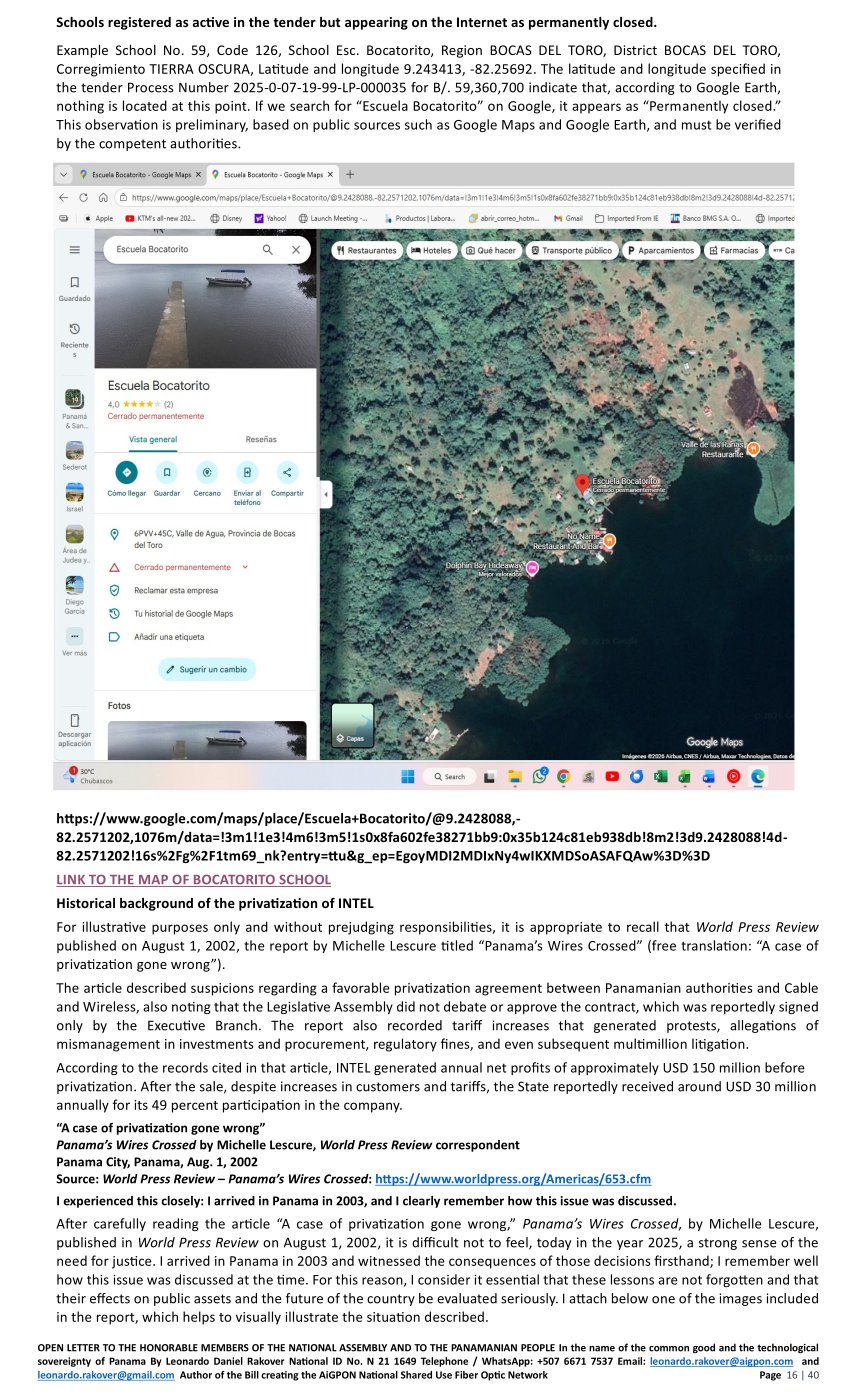Image resolution: width=850 pixels, height=1400 pixels.
Task: Click the Guardar bookmark icon under Escuela Bocatorito
Action: [167, 472]
